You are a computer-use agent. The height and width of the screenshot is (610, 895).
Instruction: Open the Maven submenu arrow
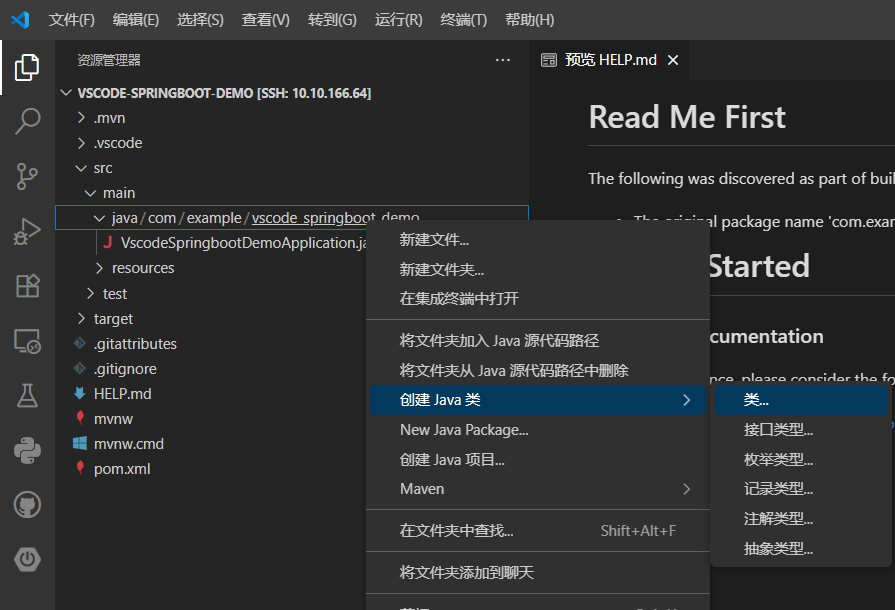(x=686, y=489)
